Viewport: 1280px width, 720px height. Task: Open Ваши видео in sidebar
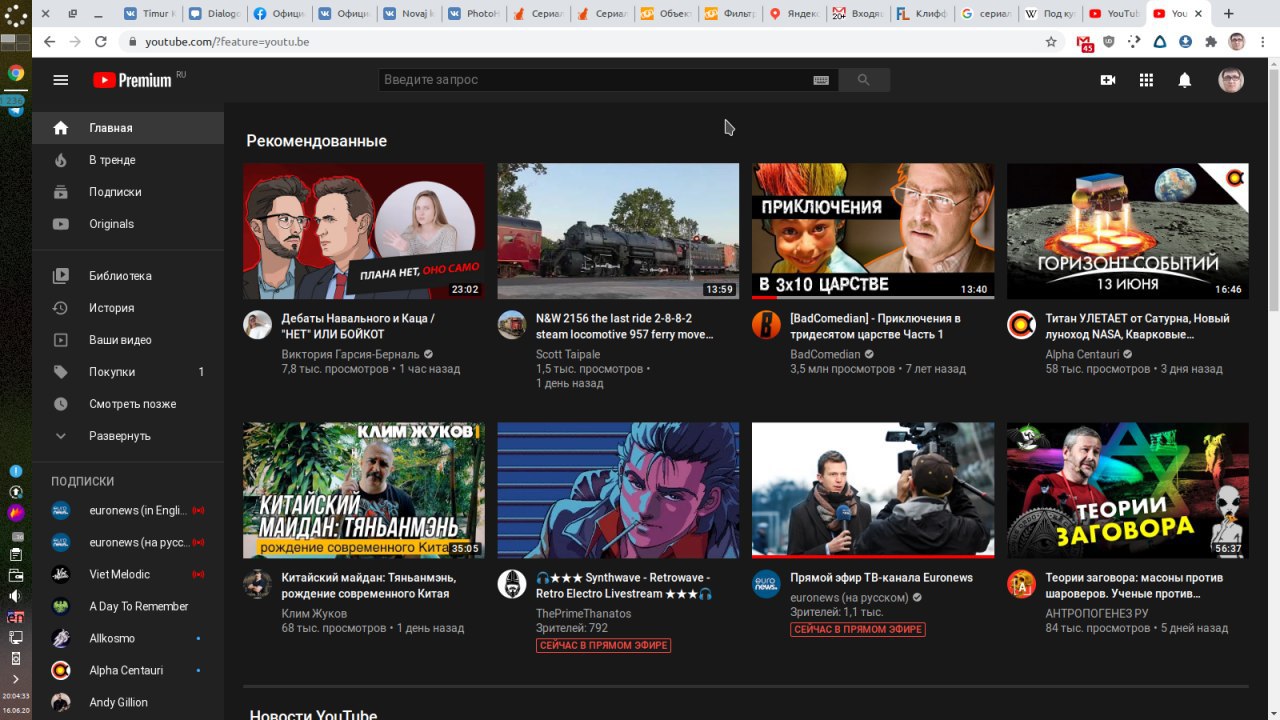click(x=128, y=340)
